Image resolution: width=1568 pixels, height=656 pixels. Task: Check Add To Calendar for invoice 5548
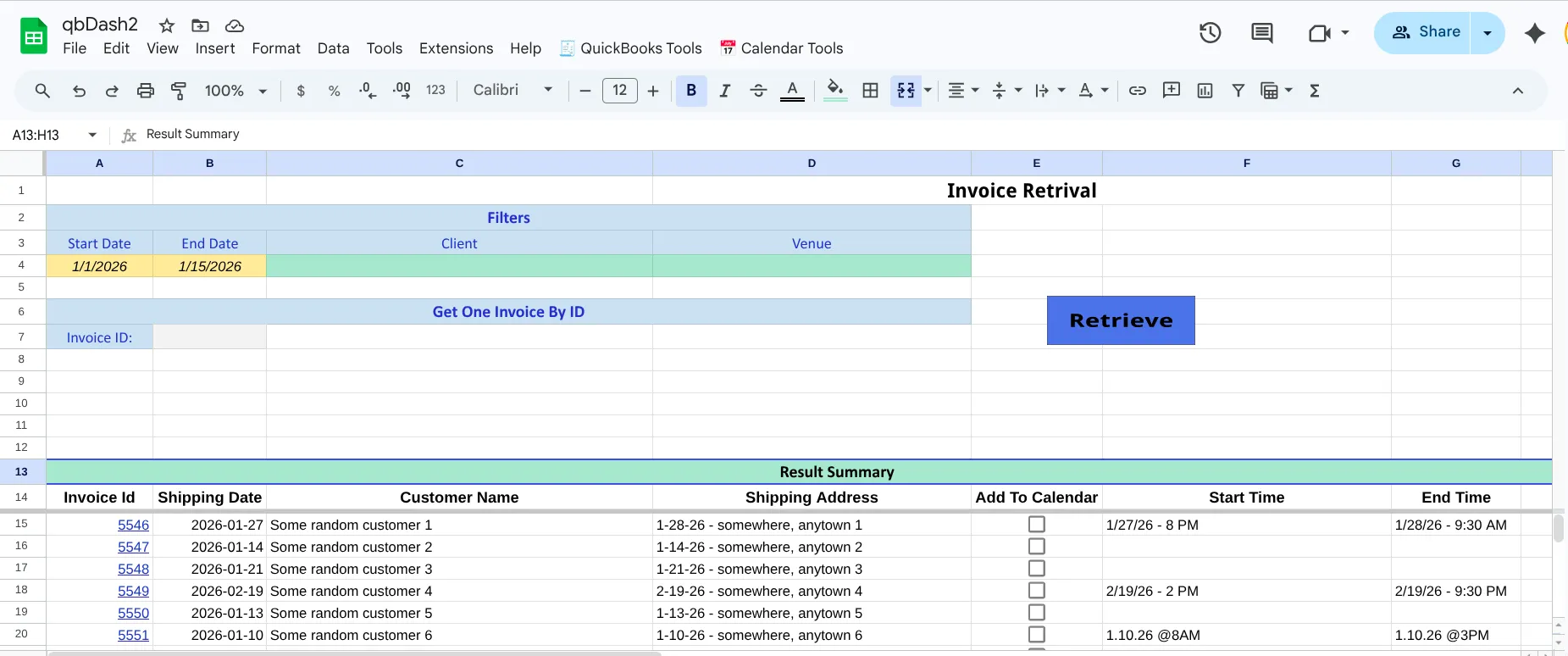[1036, 569]
